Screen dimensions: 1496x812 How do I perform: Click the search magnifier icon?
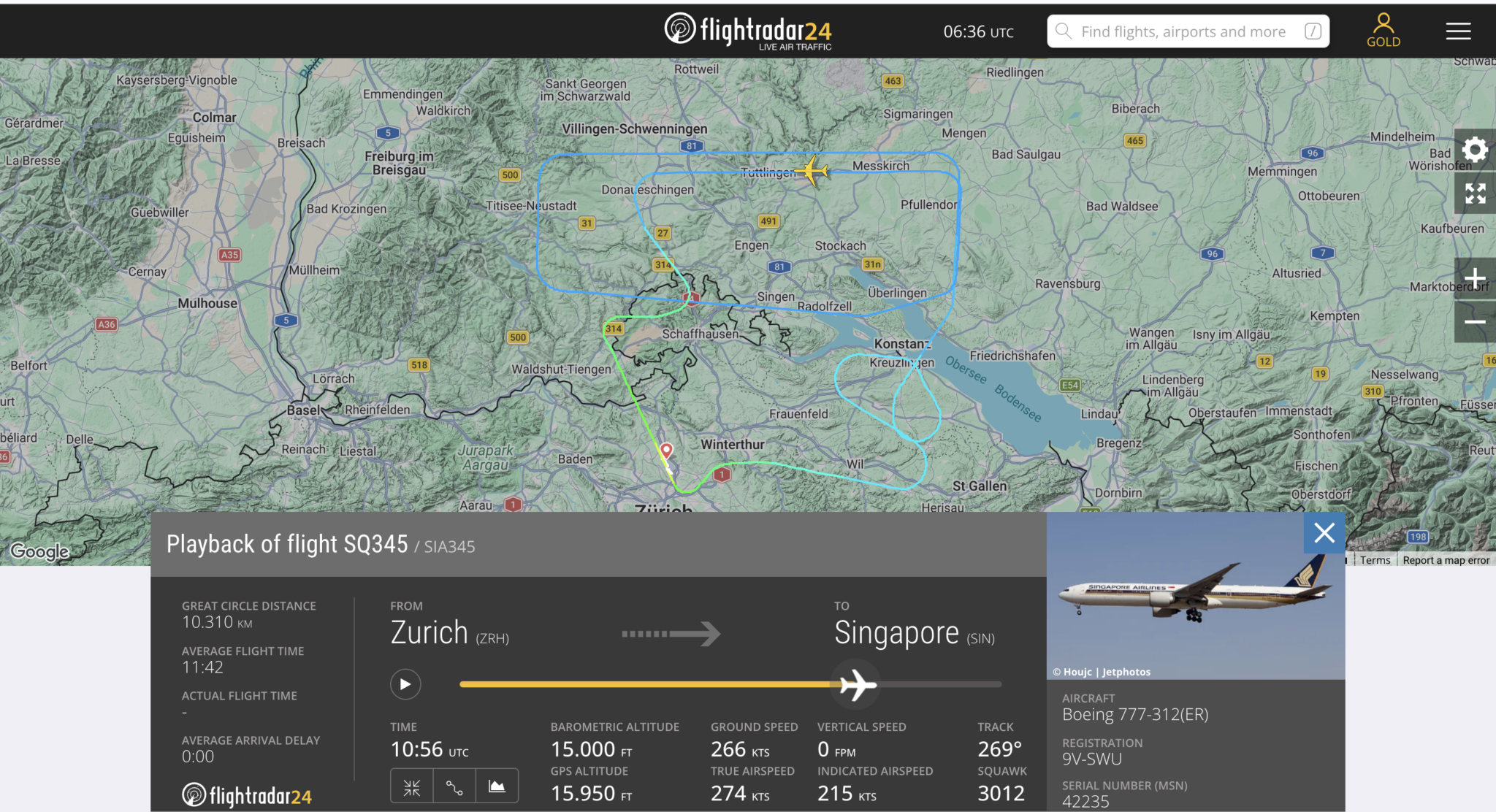[1064, 31]
